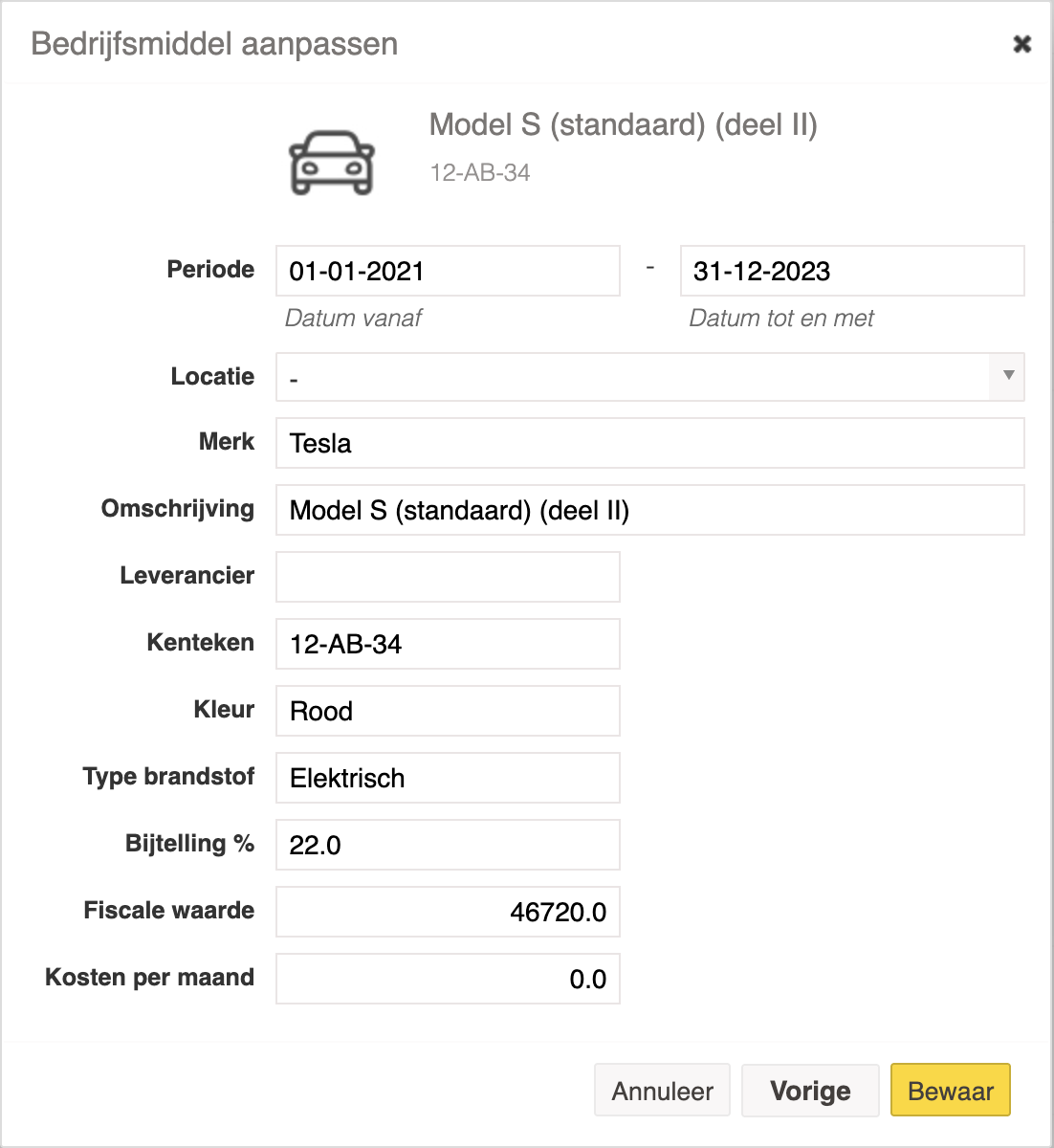Edit the Omschrijving field

pyautogui.click(x=650, y=510)
